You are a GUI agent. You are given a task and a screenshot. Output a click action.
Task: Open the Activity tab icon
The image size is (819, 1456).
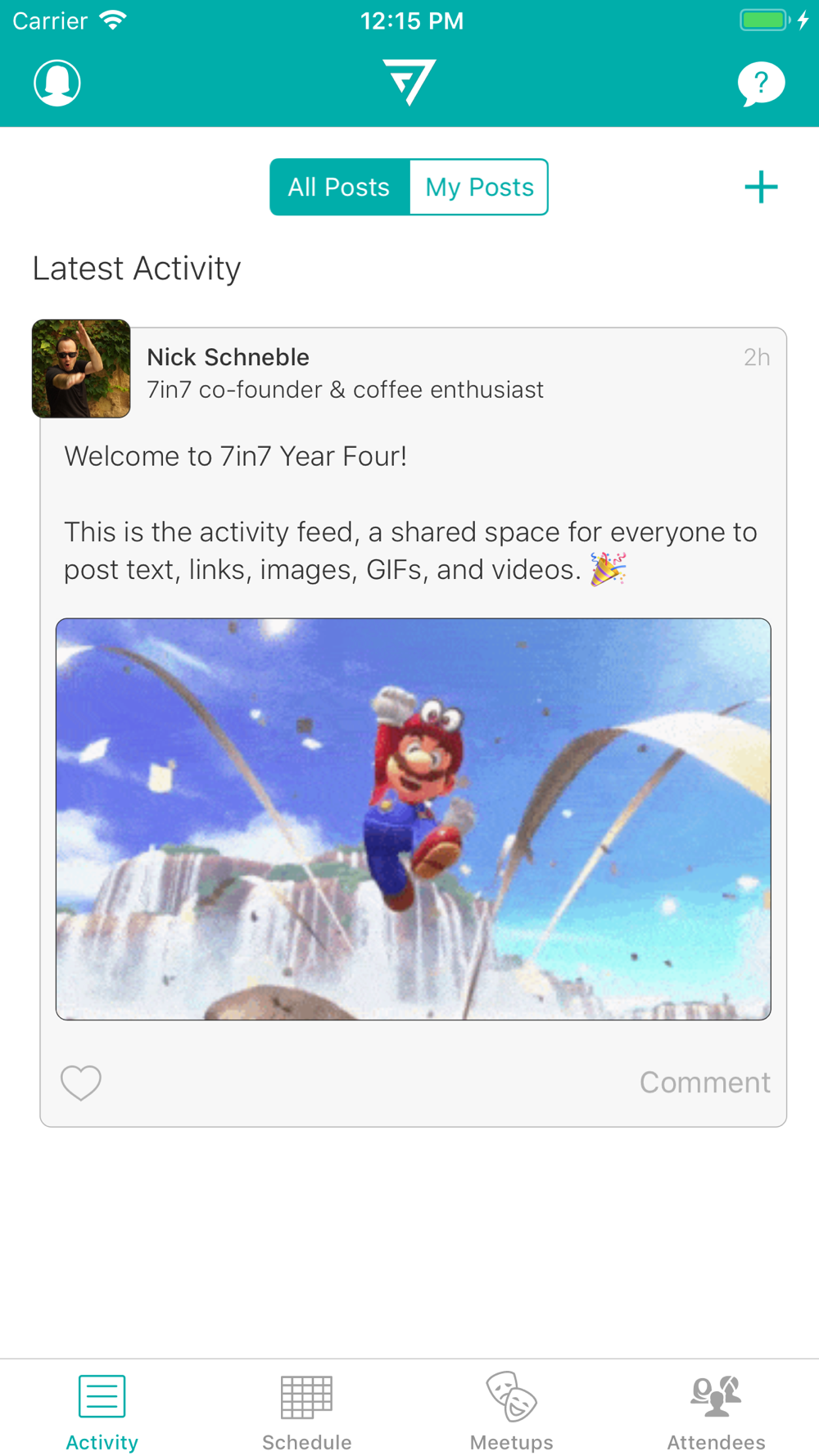pyautogui.click(x=102, y=1396)
